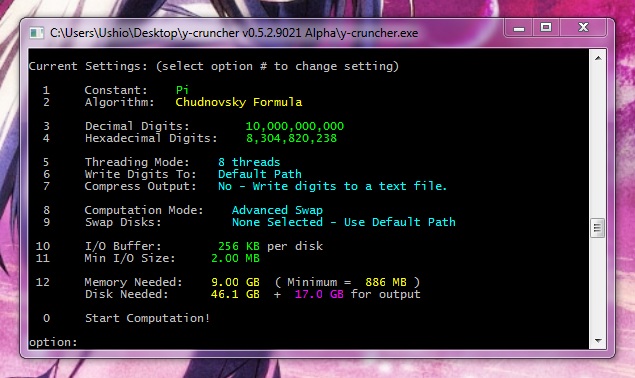635x378 pixels.
Task: Click the 'I/O Buffer:' label
Action: coord(123,246)
